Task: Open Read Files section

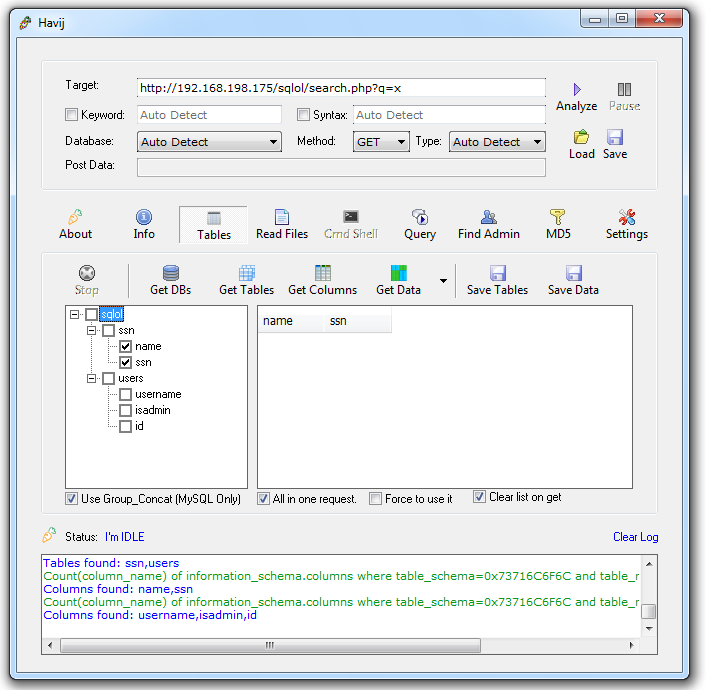Action: [282, 224]
